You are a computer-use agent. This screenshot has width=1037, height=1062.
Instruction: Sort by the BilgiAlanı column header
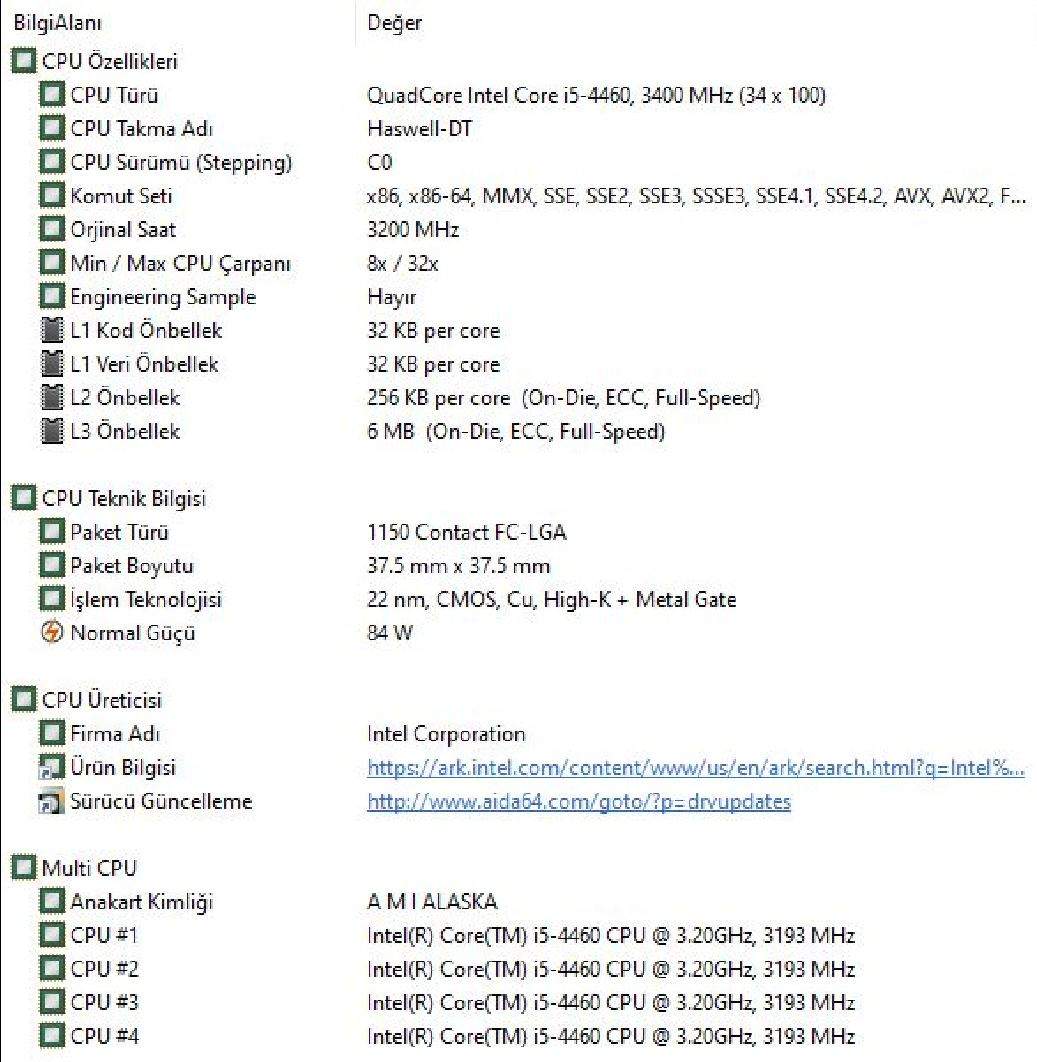pyautogui.click(x=58, y=23)
